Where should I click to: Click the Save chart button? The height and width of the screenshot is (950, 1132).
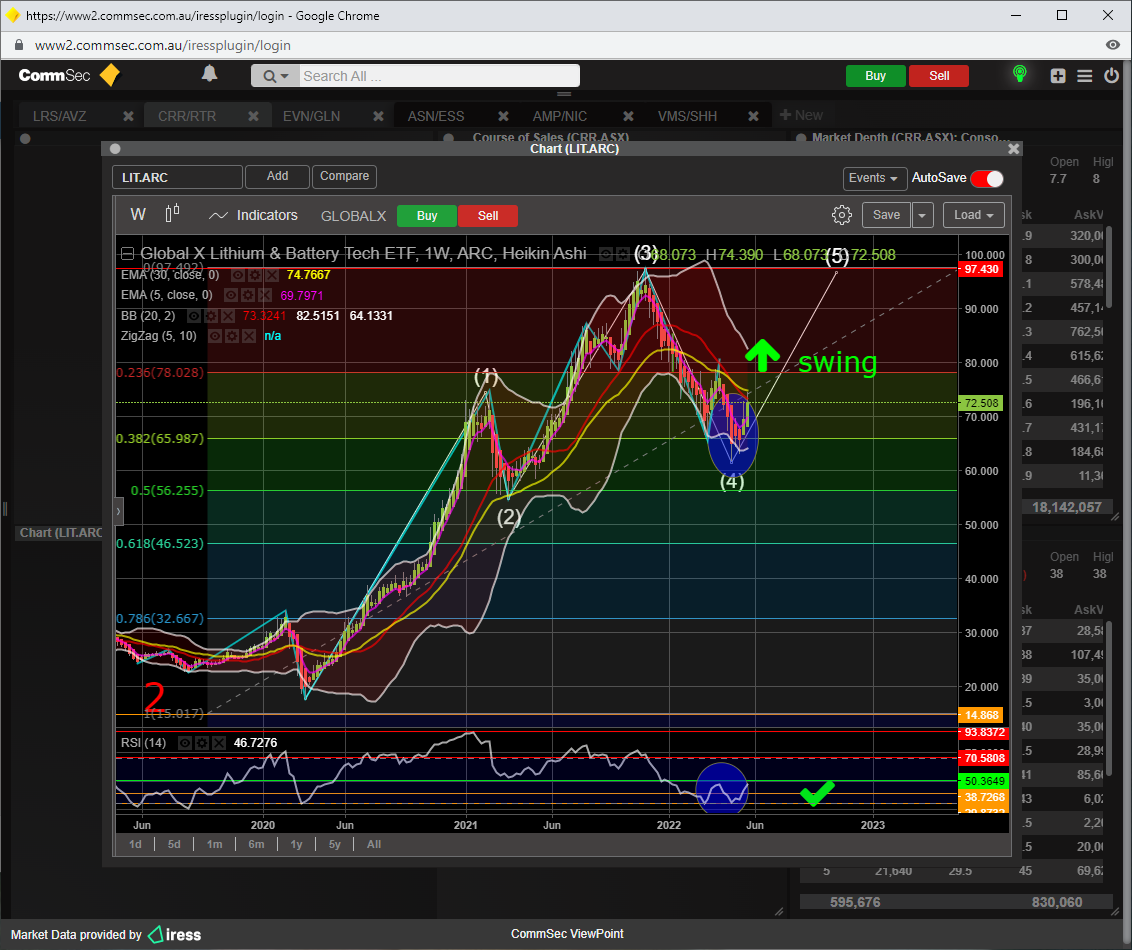click(x=886, y=215)
